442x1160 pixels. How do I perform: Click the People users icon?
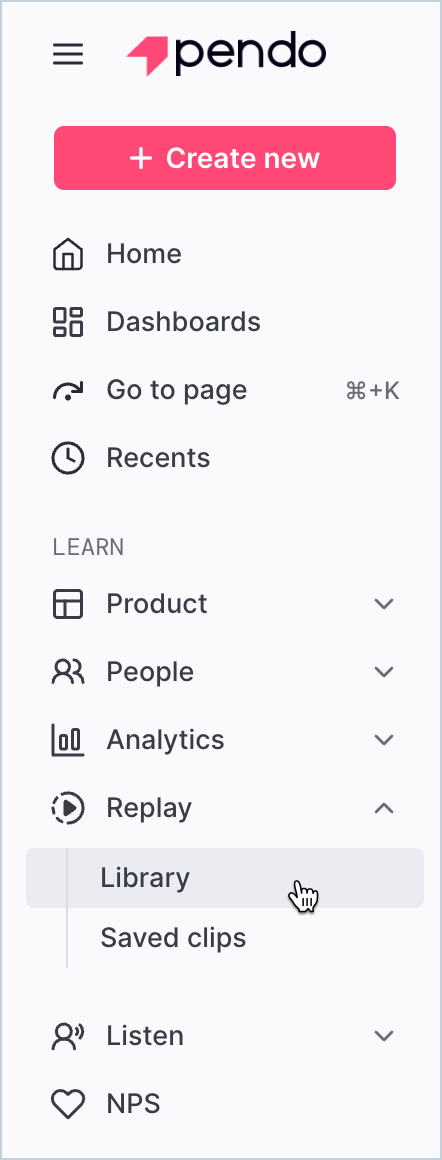pos(68,672)
